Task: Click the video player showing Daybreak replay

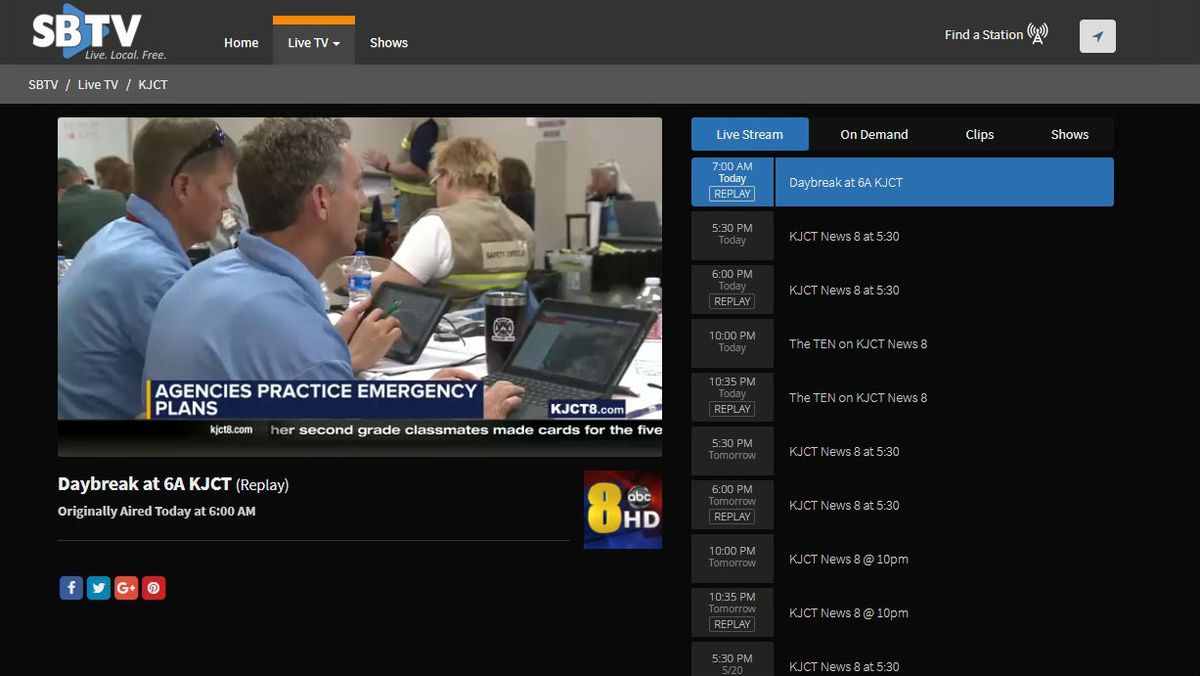Action: point(360,286)
